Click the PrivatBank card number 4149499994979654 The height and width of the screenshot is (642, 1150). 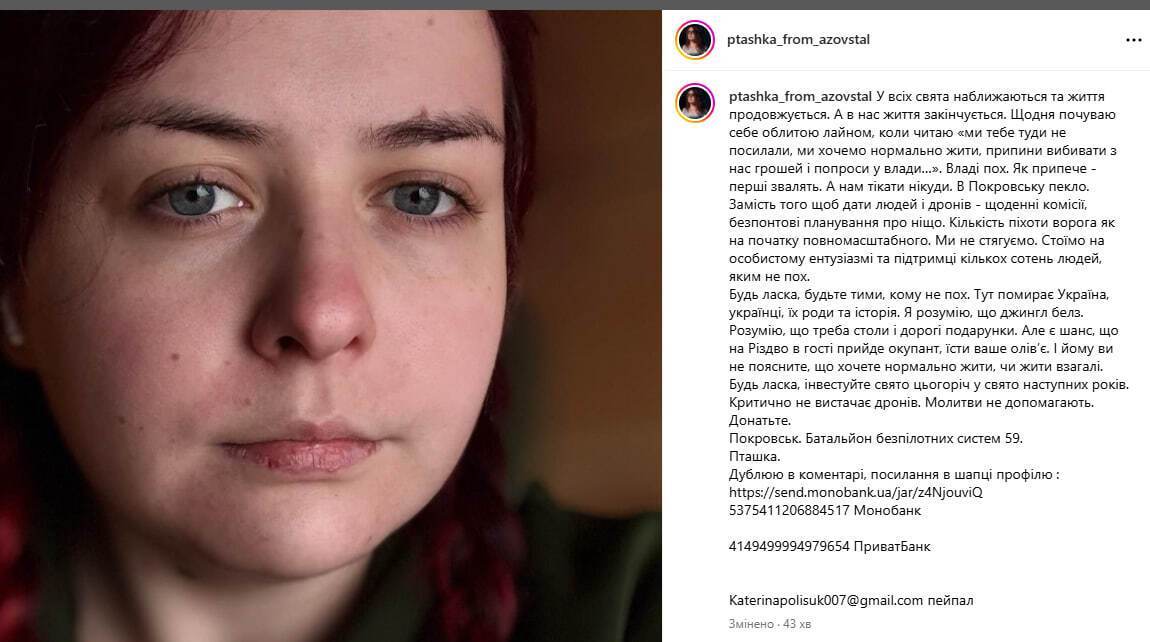789,546
